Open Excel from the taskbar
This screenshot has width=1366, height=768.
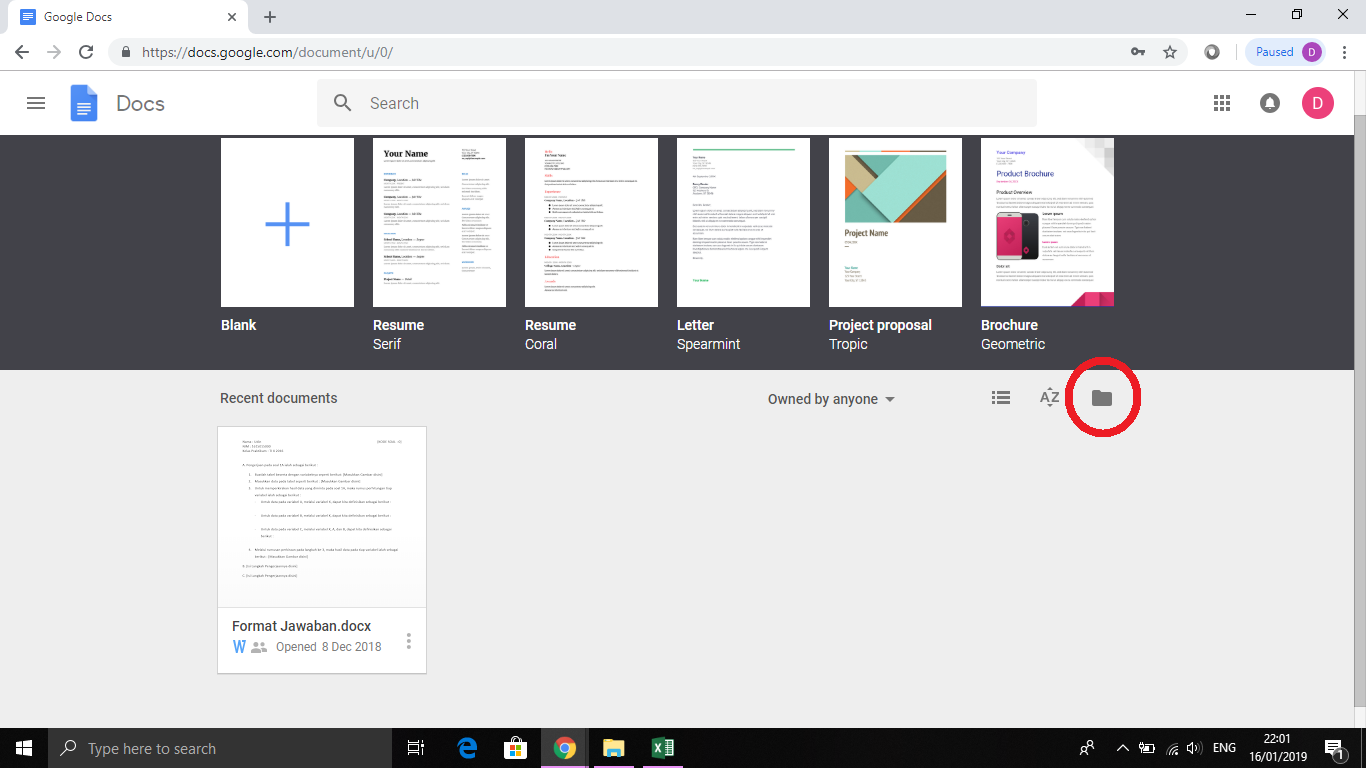click(662, 748)
